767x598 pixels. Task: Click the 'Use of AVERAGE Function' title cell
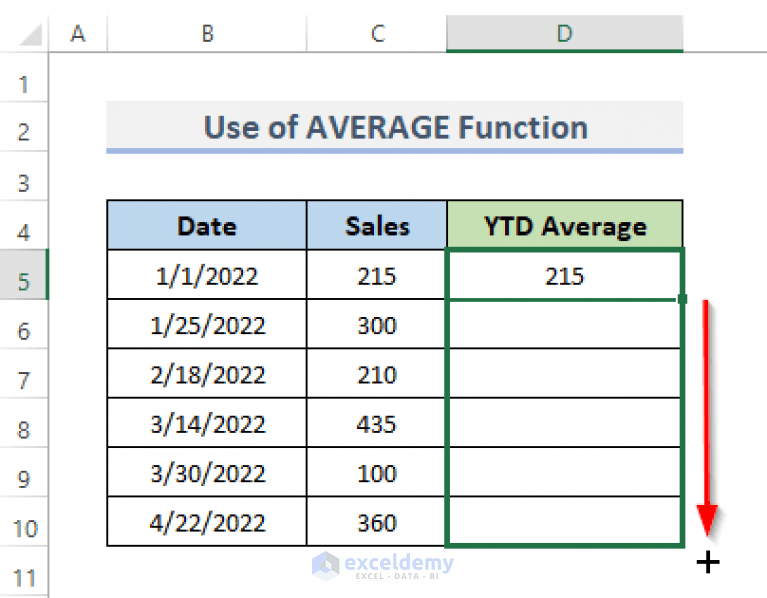point(395,128)
